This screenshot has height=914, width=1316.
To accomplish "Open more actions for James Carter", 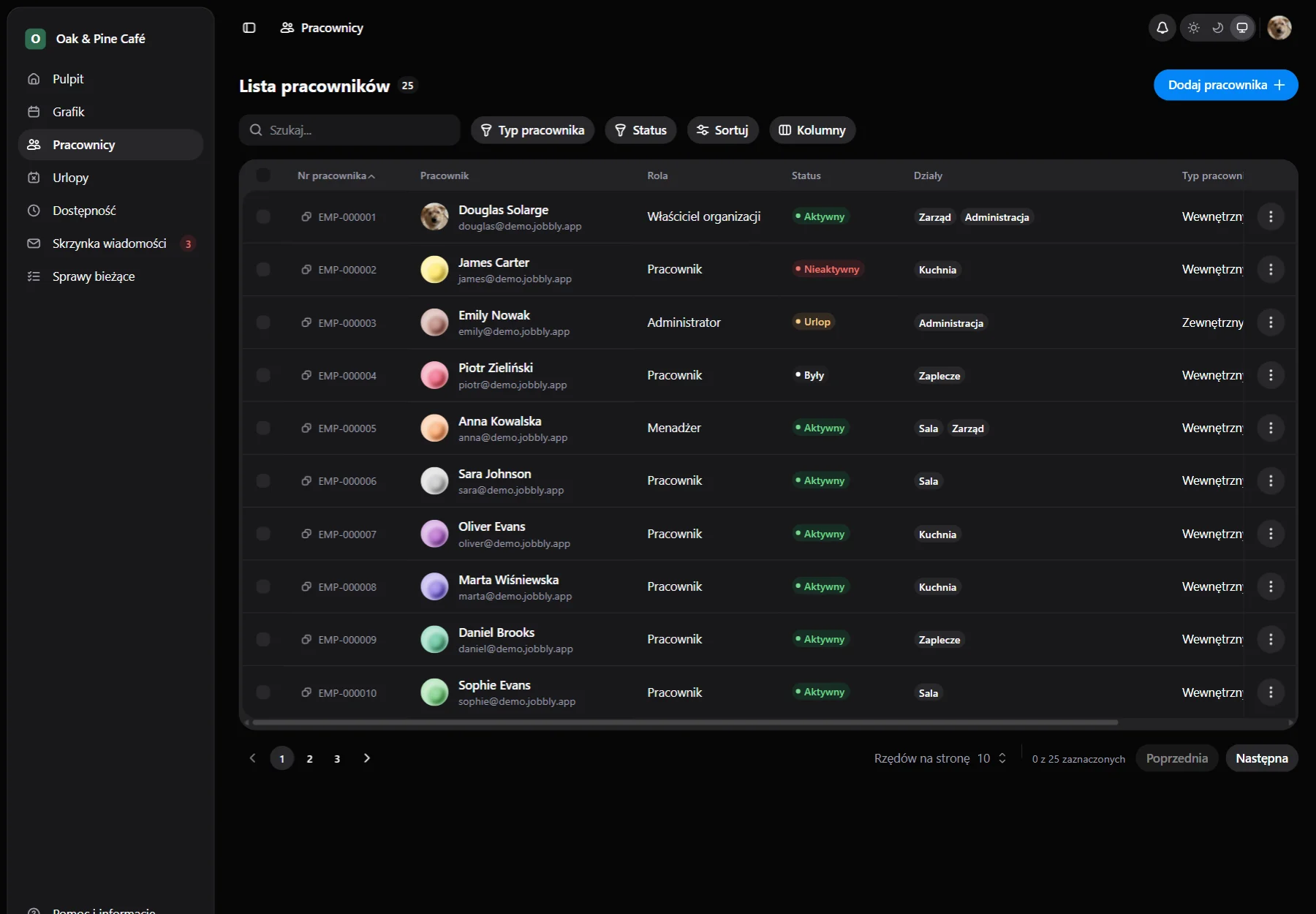I will click(1271, 269).
